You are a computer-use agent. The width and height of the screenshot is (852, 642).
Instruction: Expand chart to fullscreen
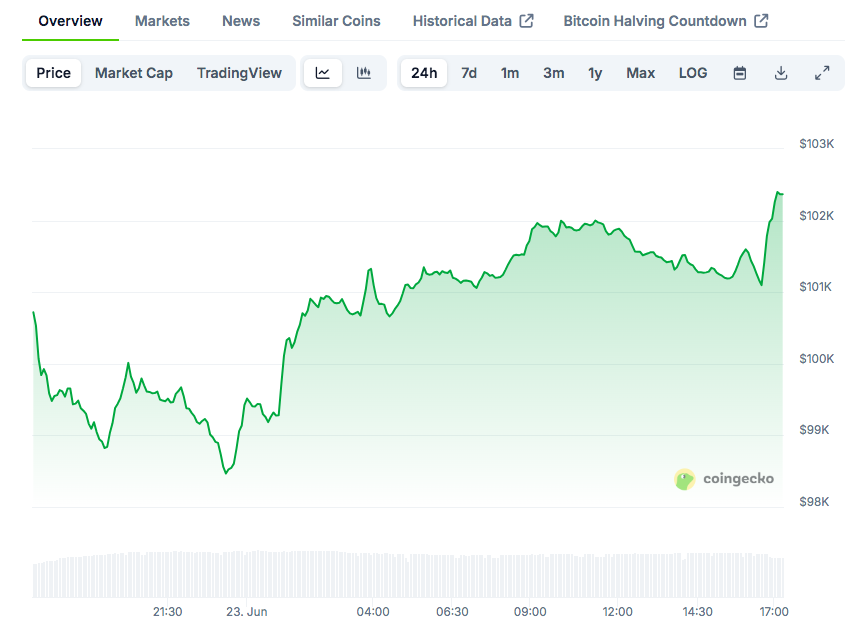(822, 73)
